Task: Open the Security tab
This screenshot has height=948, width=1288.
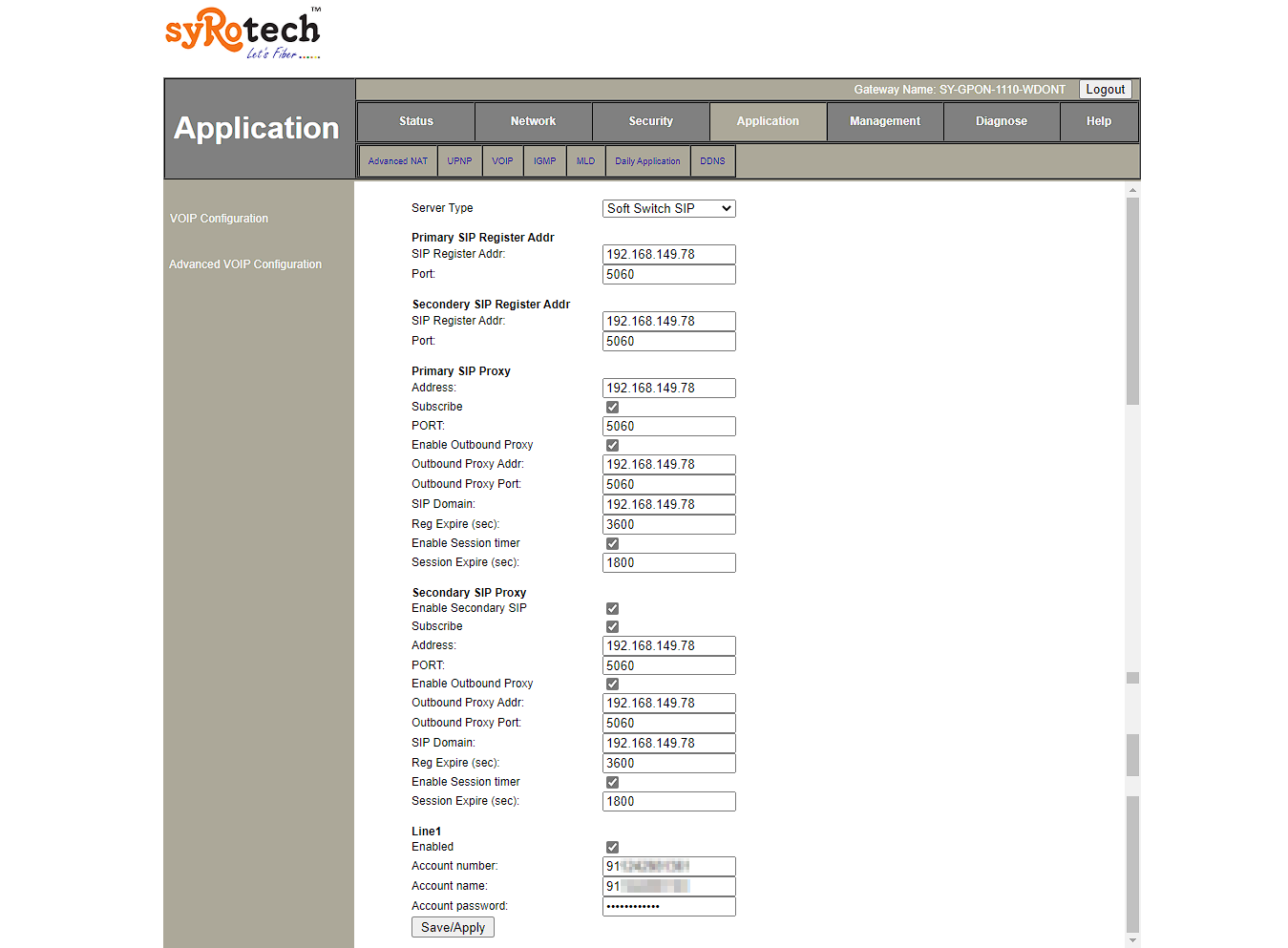Action: [x=650, y=121]
